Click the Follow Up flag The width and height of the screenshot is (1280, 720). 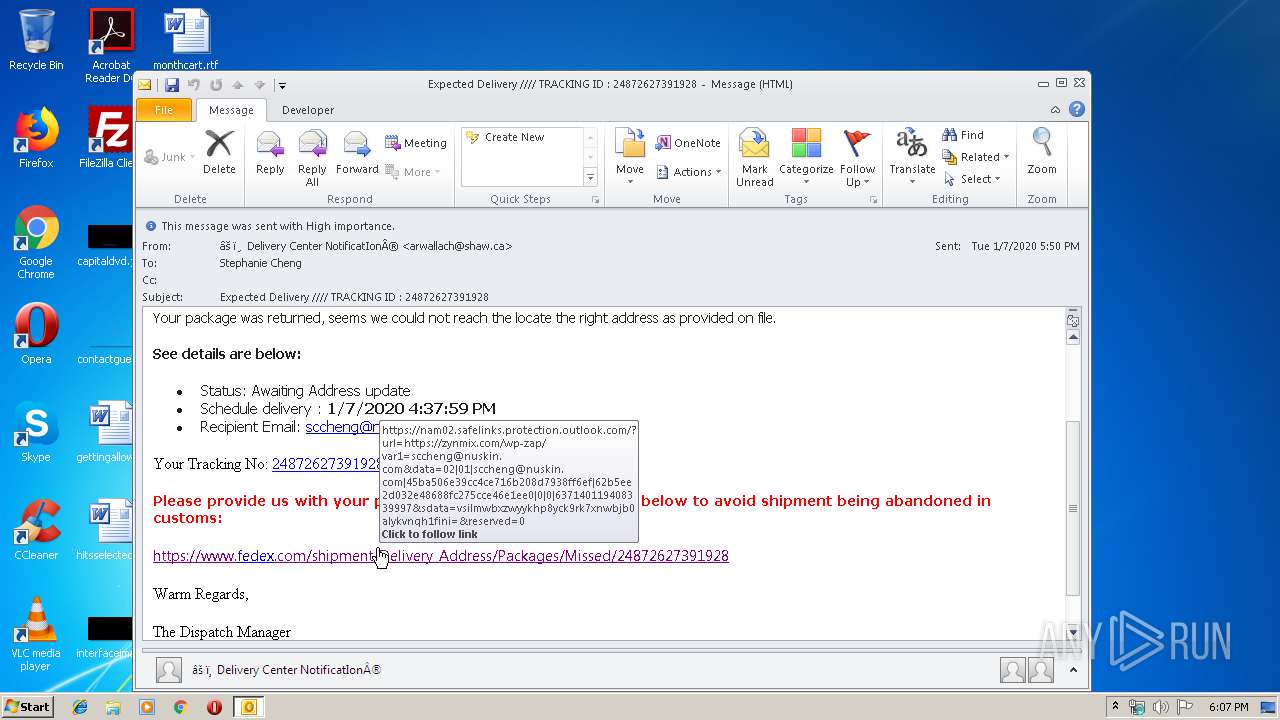click(x=857, y=158)
